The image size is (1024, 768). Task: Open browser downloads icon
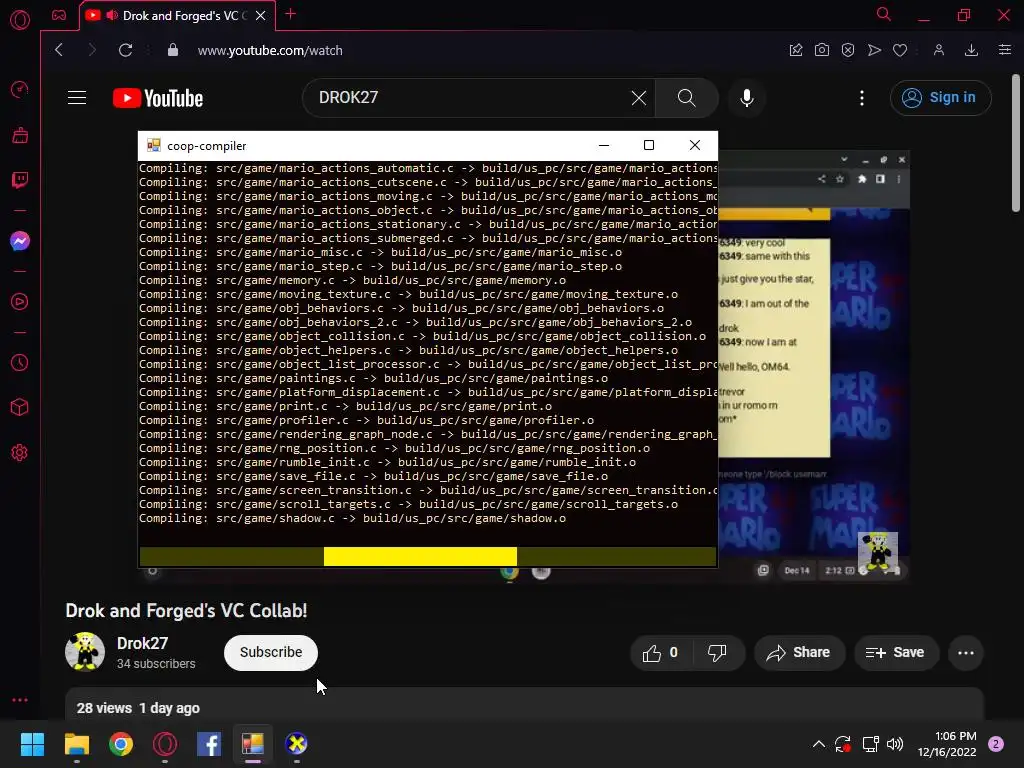971,50
